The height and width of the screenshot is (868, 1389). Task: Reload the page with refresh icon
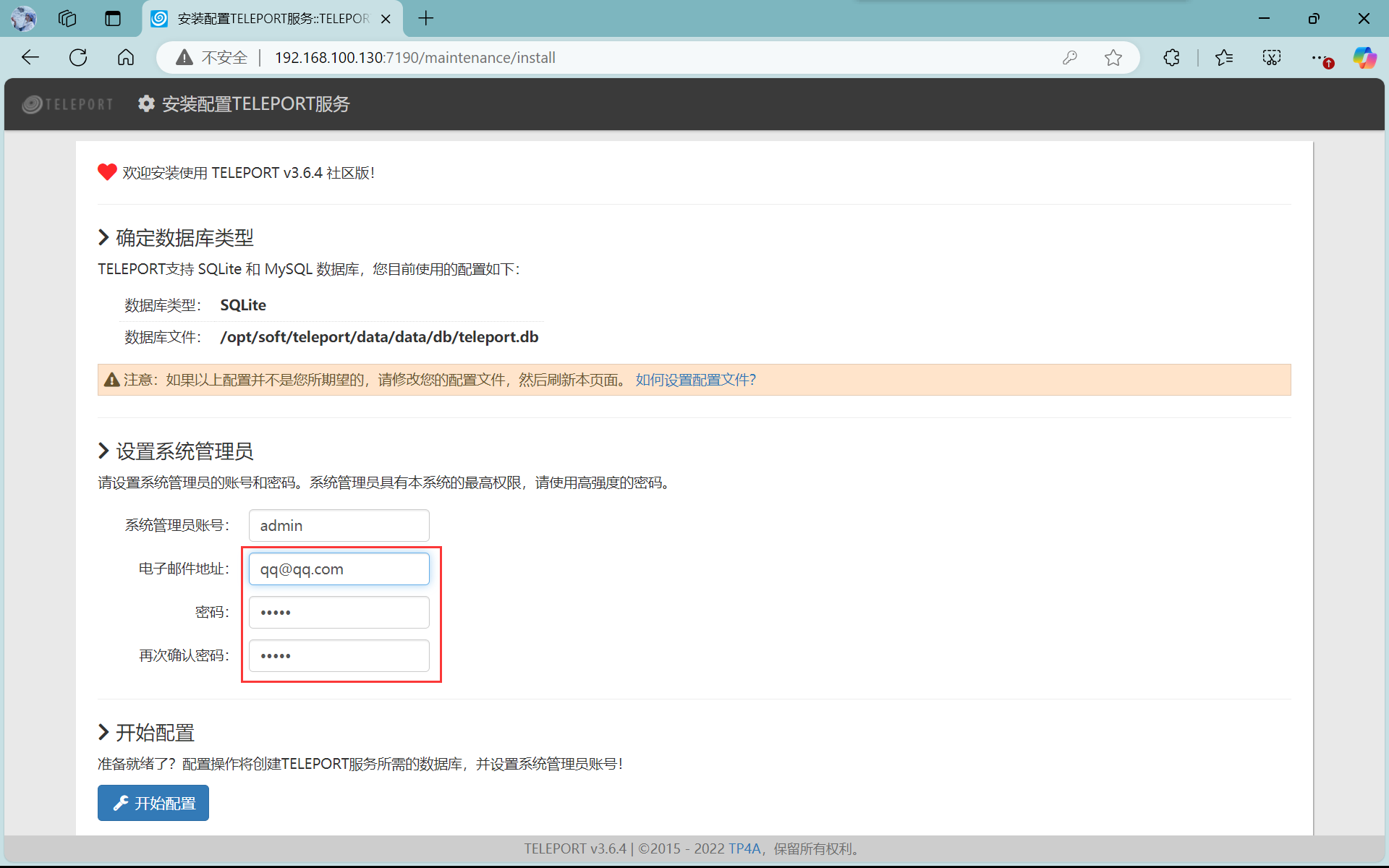tap(78, 58)
